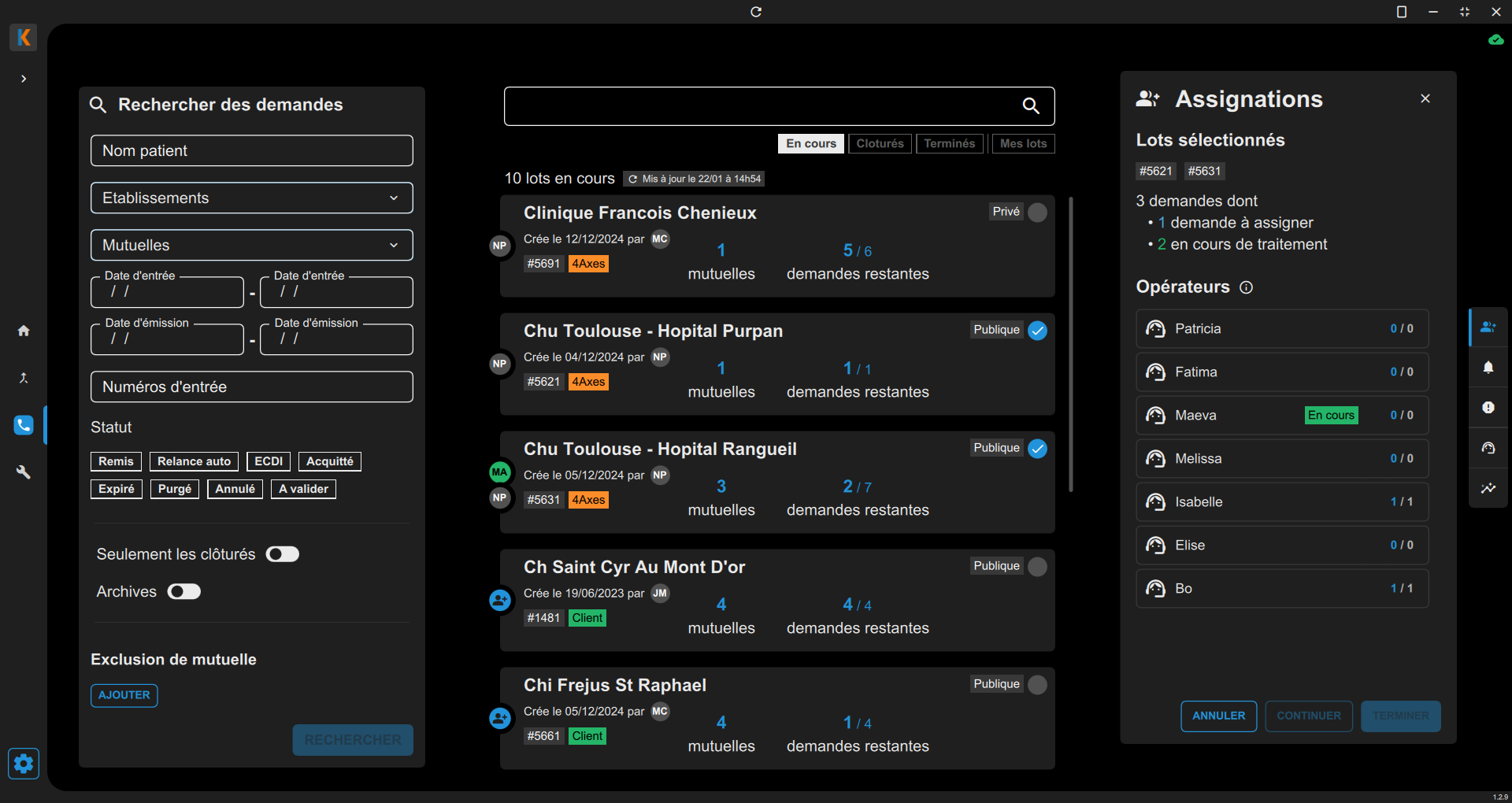The width and height of the screenshot is (1512, 803).
Task: Click the MC creator badge on Clinique Francois Chenieux
Action: 660,239
